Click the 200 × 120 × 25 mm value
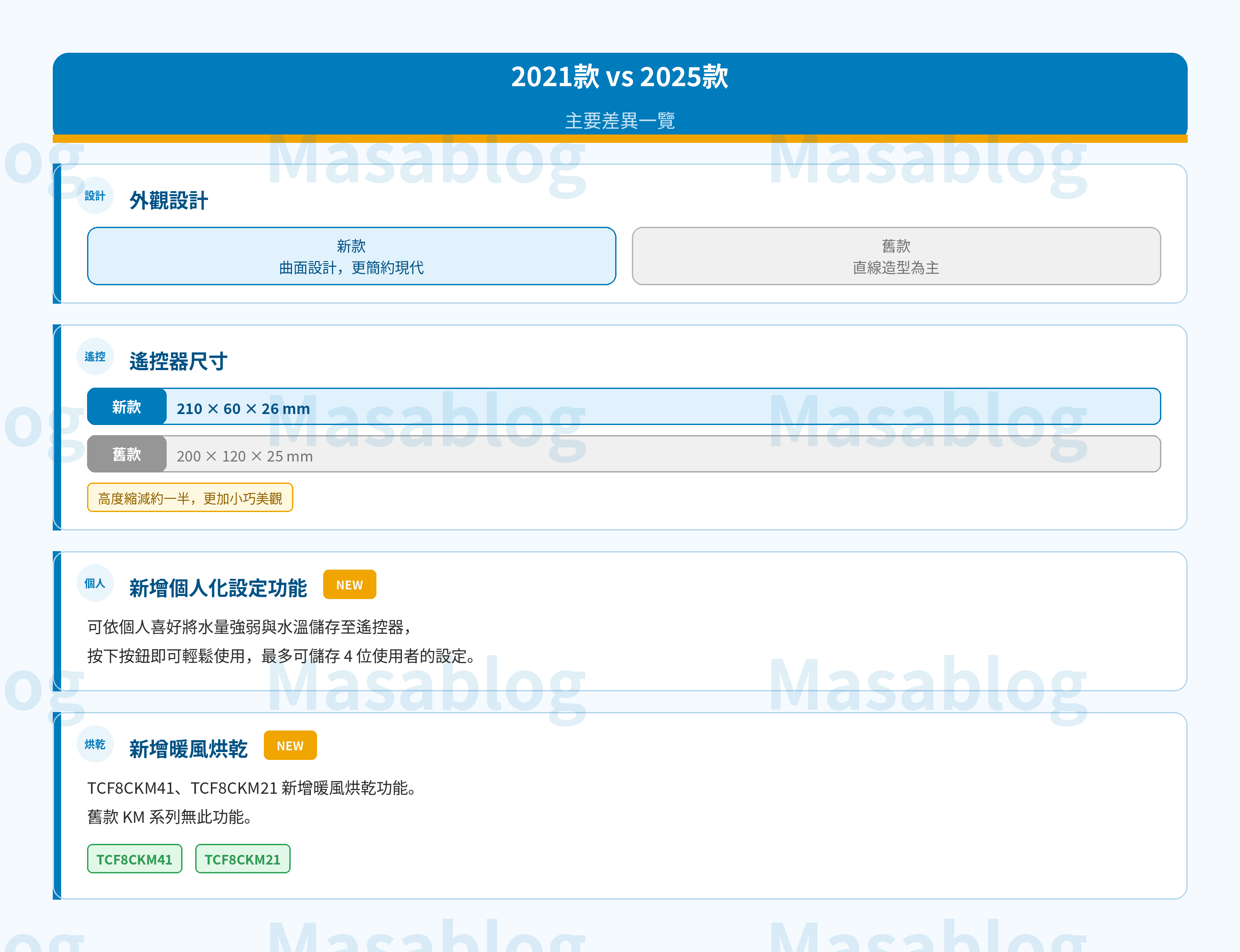 (x=244, y=456)
